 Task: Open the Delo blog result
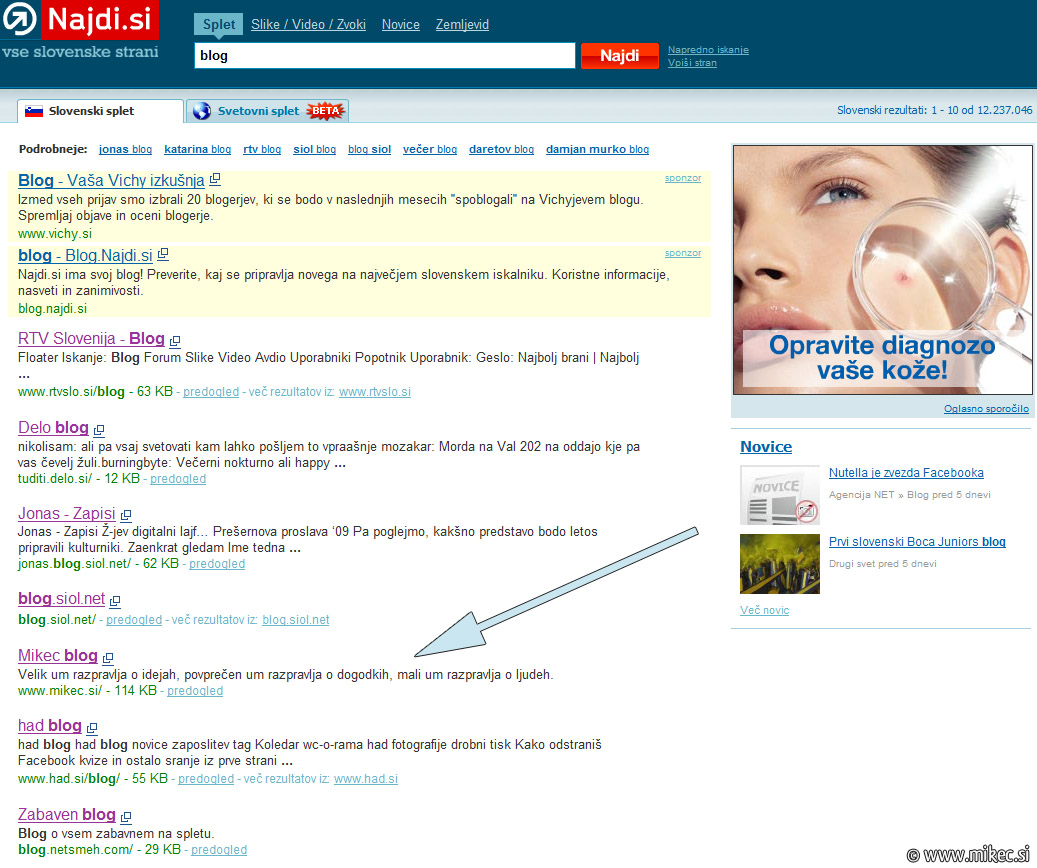pos(54,427)
